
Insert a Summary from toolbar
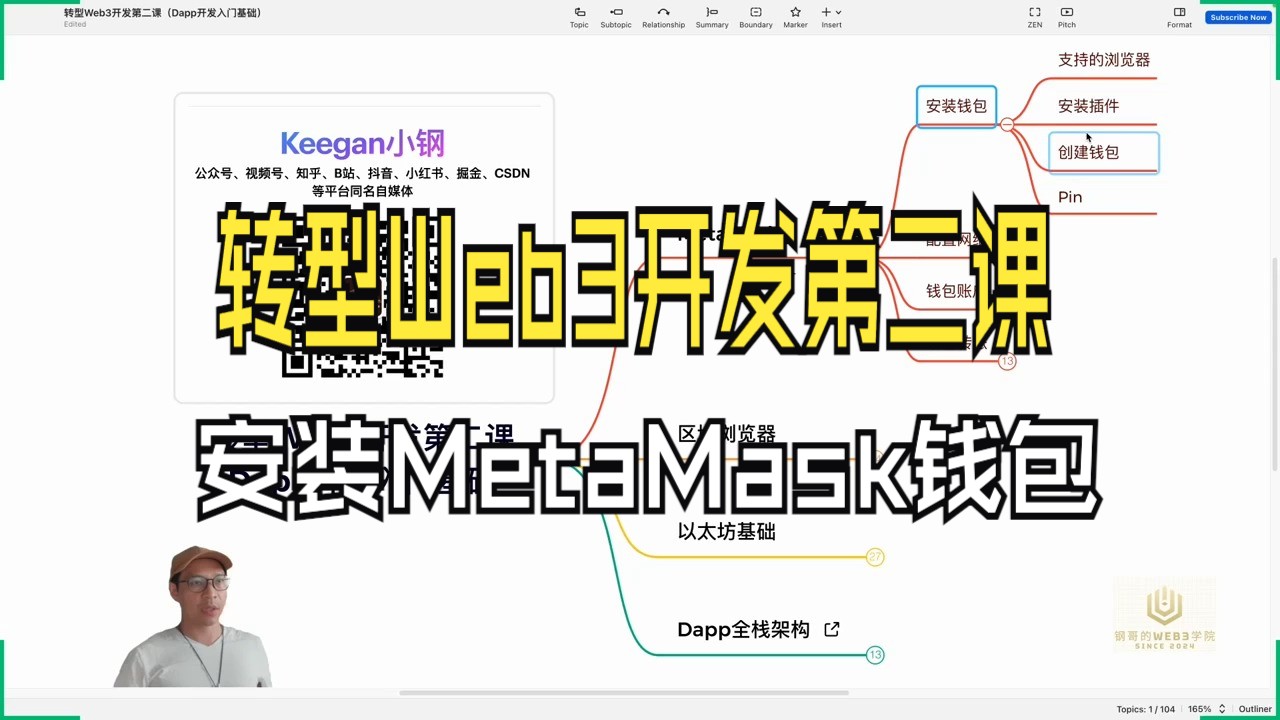coord(712,17)
